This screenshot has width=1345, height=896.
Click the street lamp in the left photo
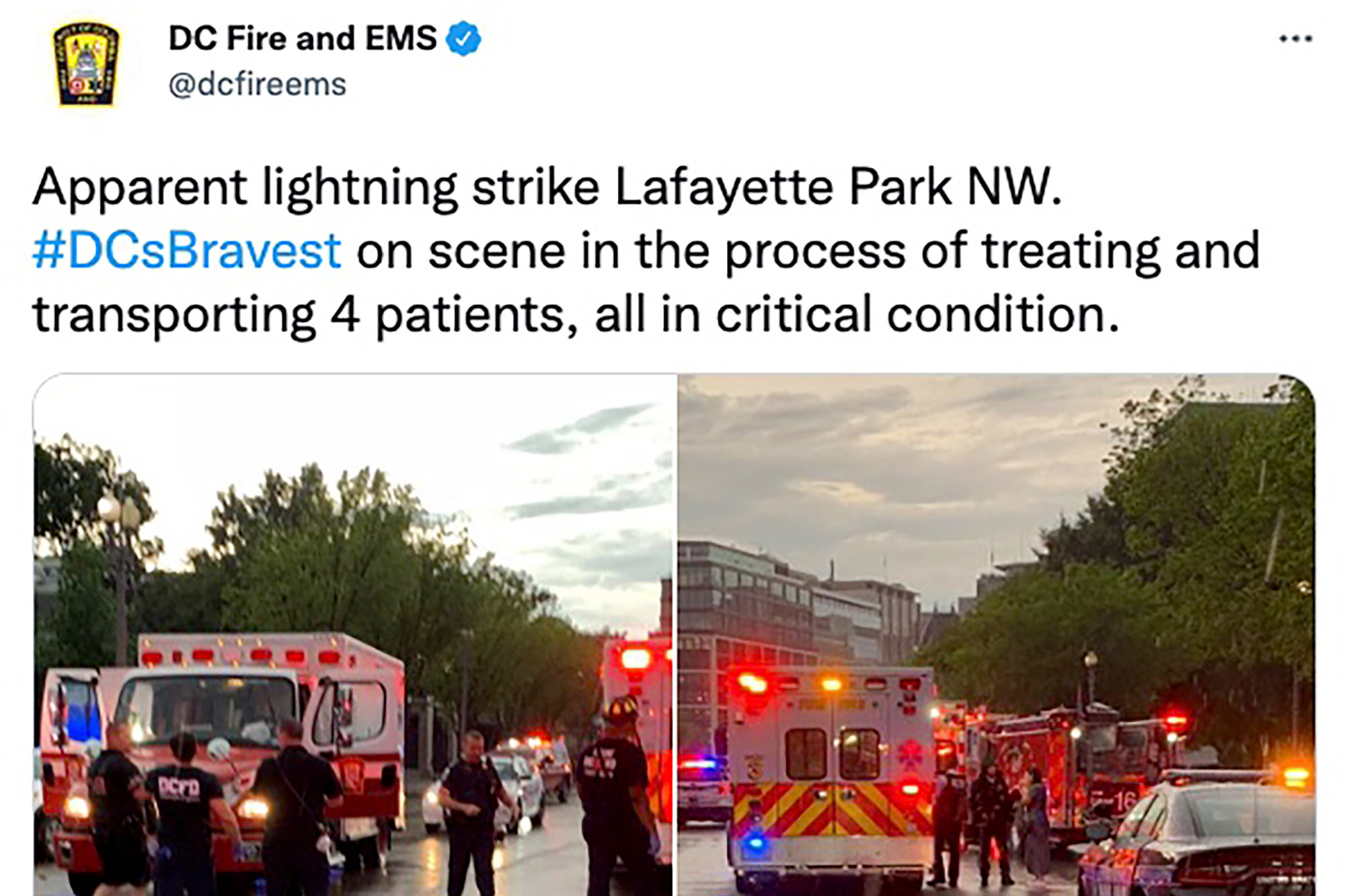[120, 571]
